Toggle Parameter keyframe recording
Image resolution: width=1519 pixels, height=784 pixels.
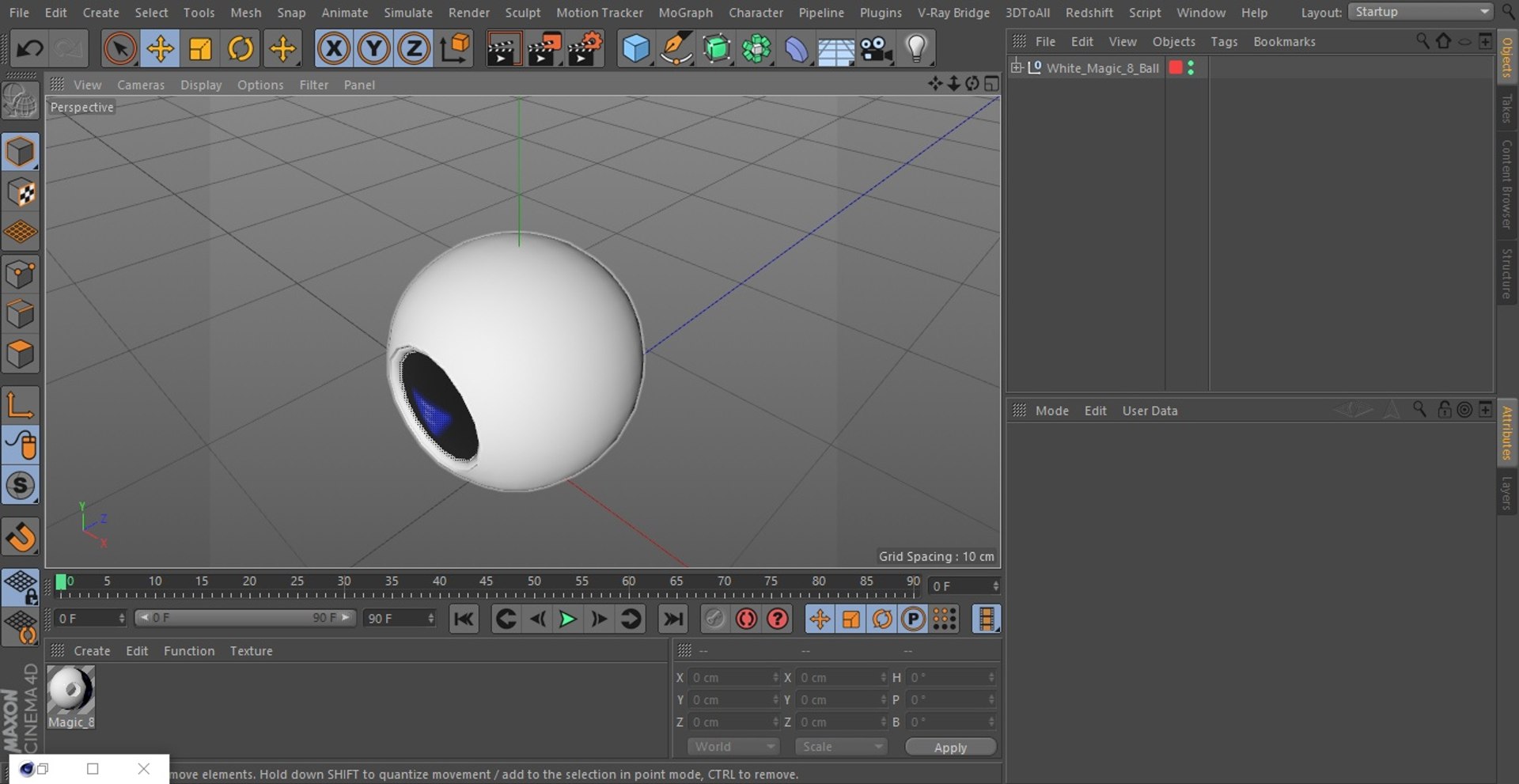point(913,619)
